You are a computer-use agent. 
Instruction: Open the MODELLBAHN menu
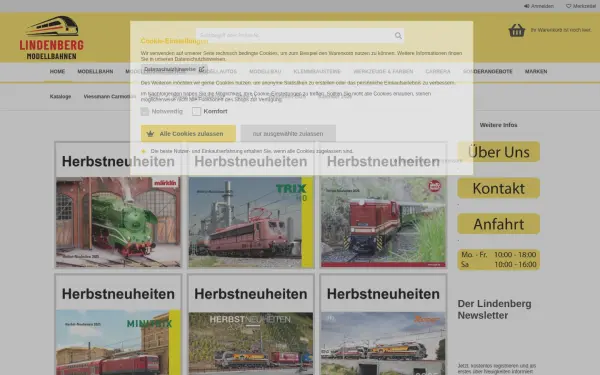[95, 72]
